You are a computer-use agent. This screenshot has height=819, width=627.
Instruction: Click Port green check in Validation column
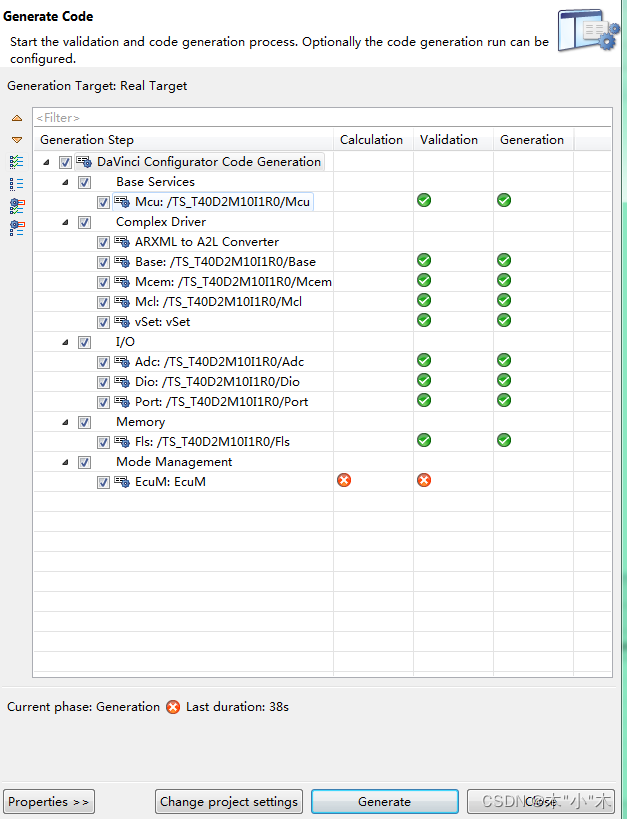(x=424, y=400)
